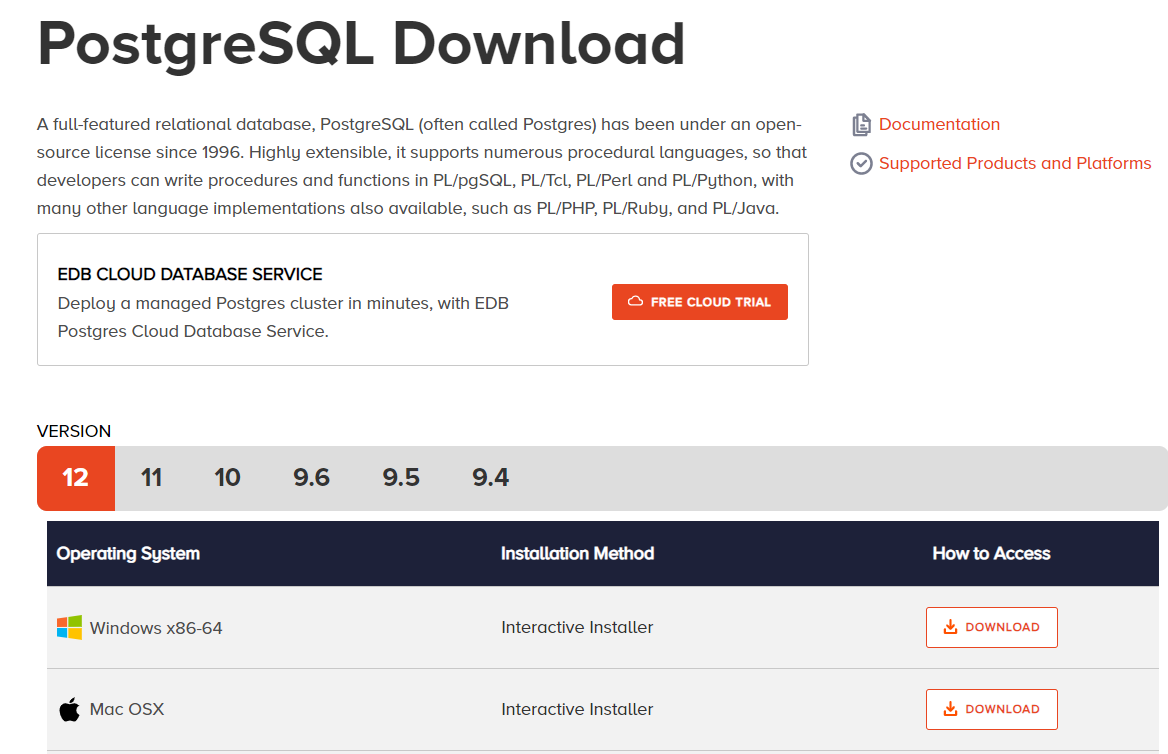
Task: Pick the 9.4 version tab
Action: coord(491,478)
